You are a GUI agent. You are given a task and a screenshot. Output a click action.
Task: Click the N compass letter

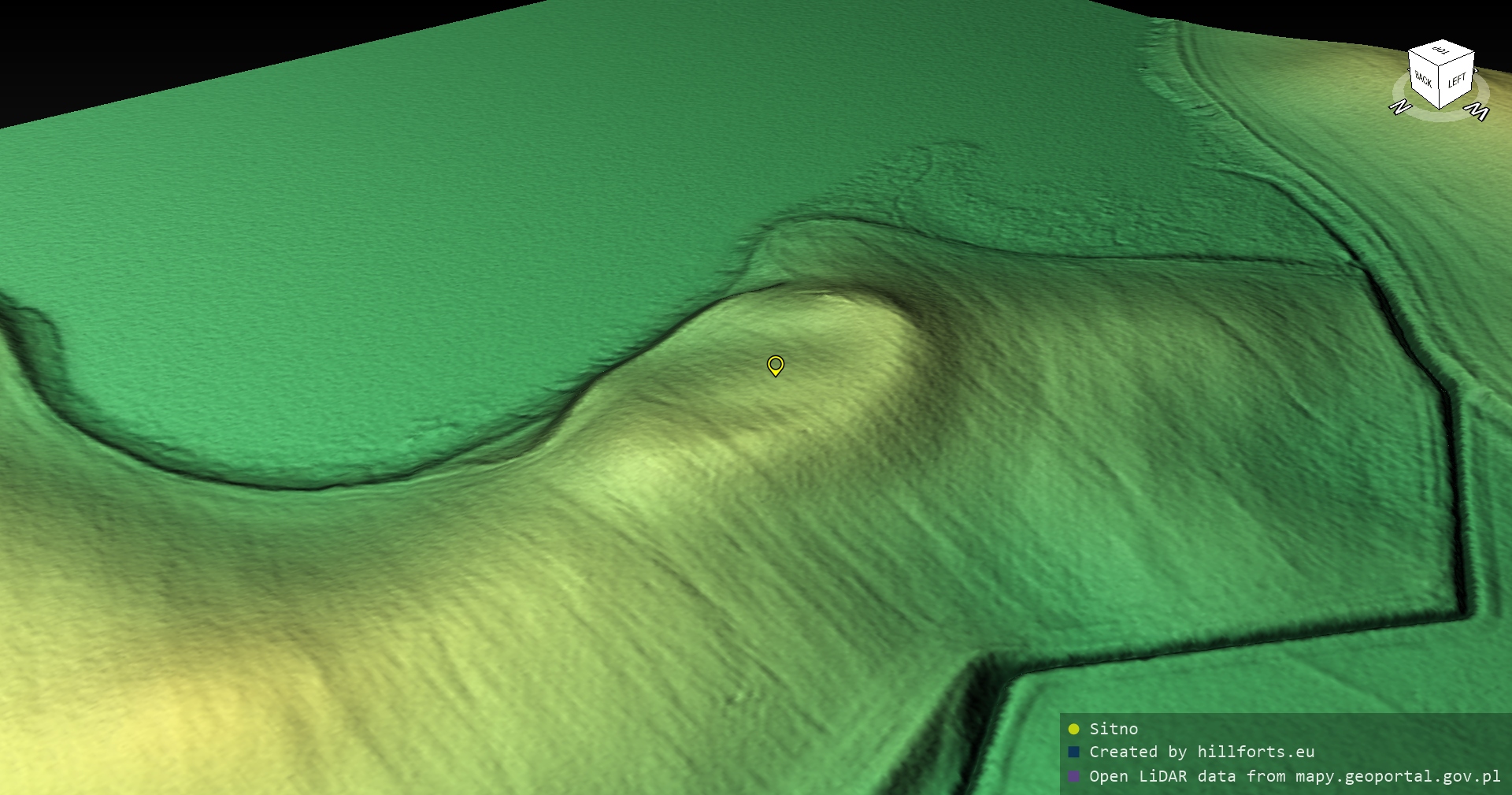pyautogui.click(x=1400, y=106)
